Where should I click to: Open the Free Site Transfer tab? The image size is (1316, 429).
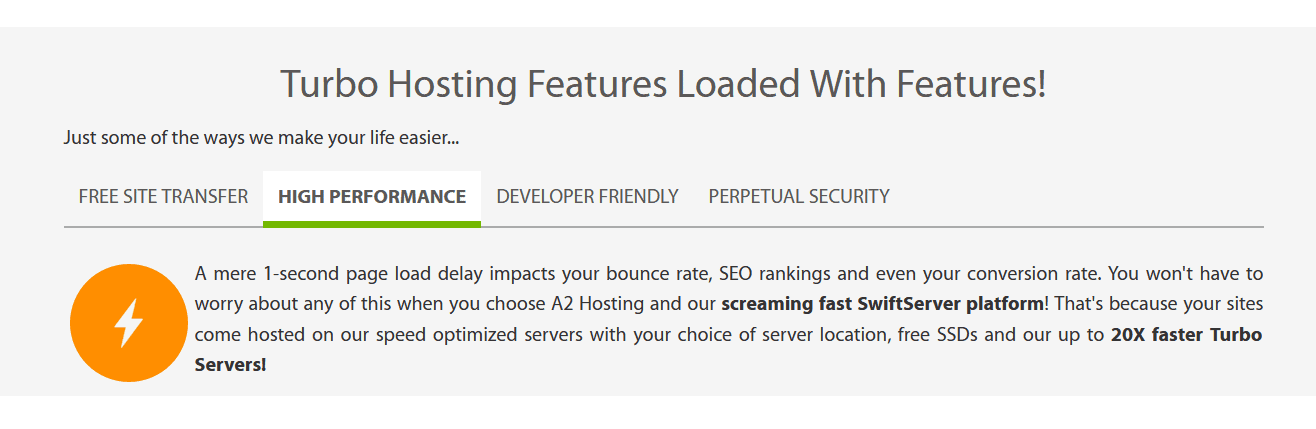163,197
